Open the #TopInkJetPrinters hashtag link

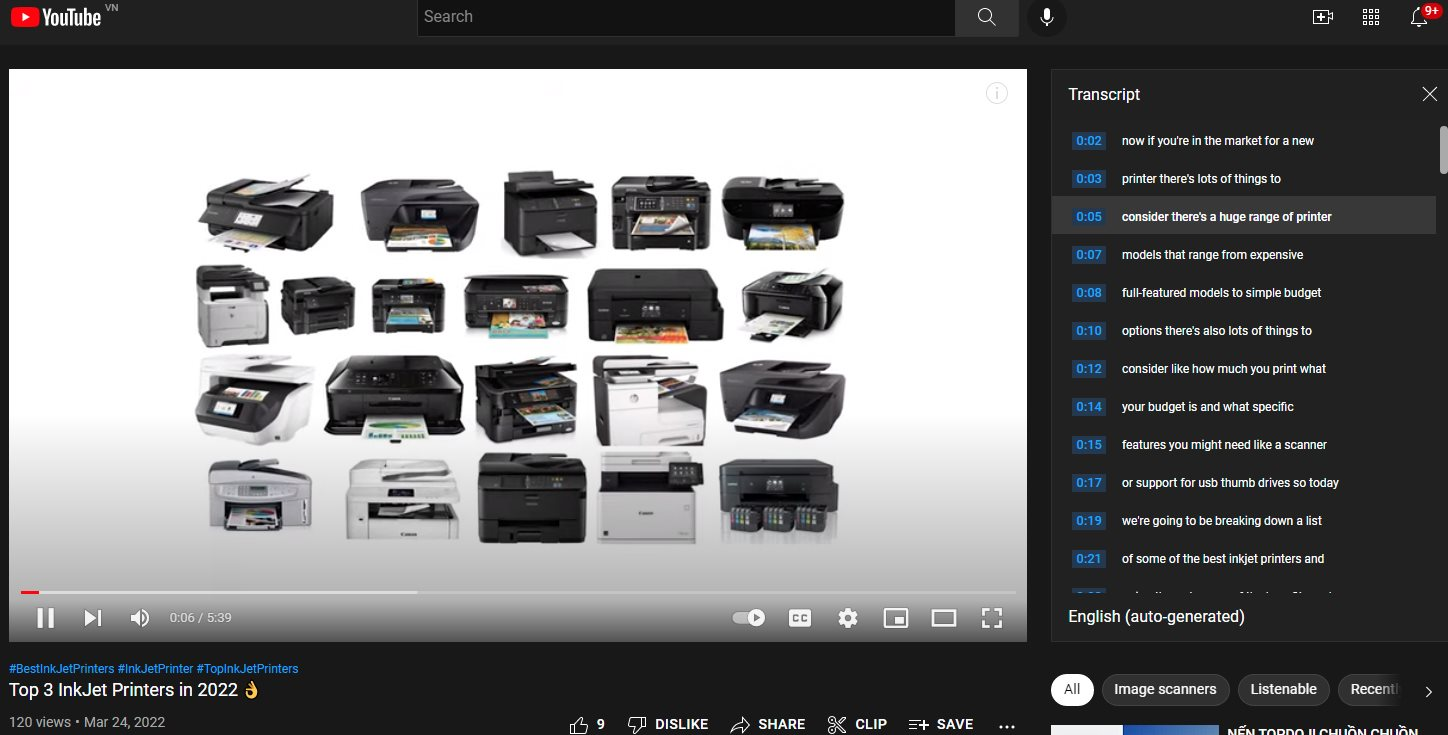tap(247, 668)
